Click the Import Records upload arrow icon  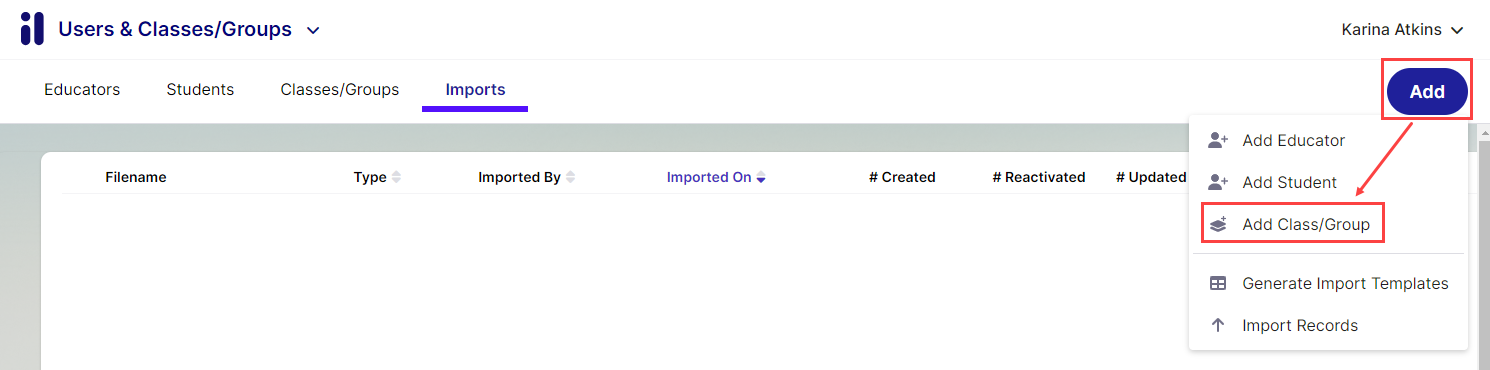(x=1217, y=325)
